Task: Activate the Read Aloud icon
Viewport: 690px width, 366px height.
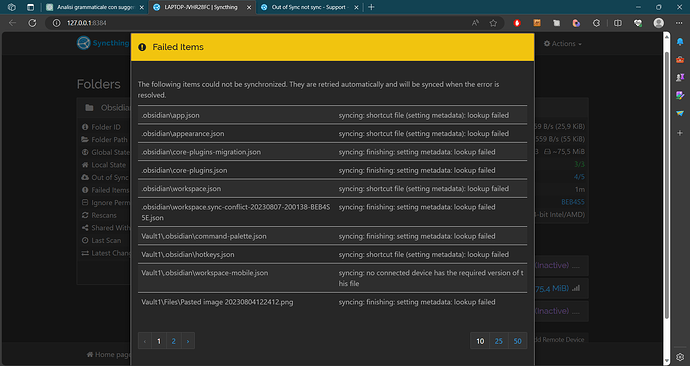Action: tap(475, 23)
